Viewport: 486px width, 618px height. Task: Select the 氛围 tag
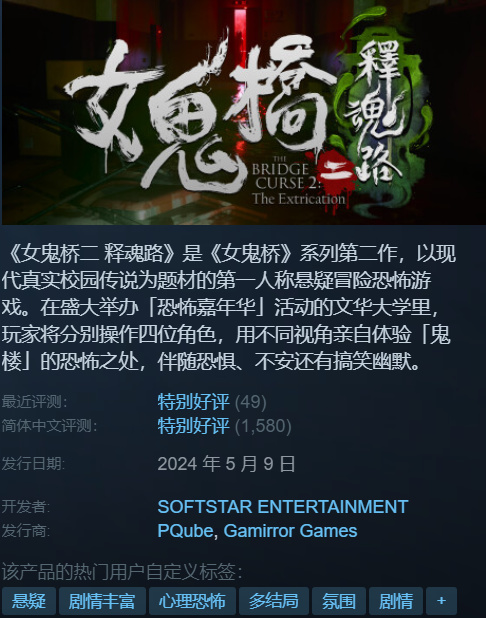pos(339,601)
